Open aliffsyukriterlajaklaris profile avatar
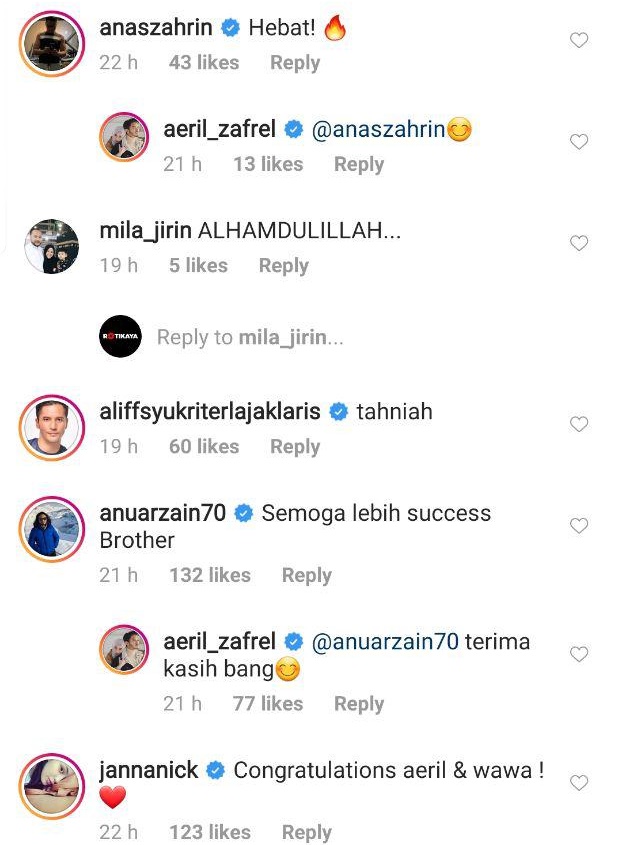This screenshot has width=622, height=845. point(52,428)
